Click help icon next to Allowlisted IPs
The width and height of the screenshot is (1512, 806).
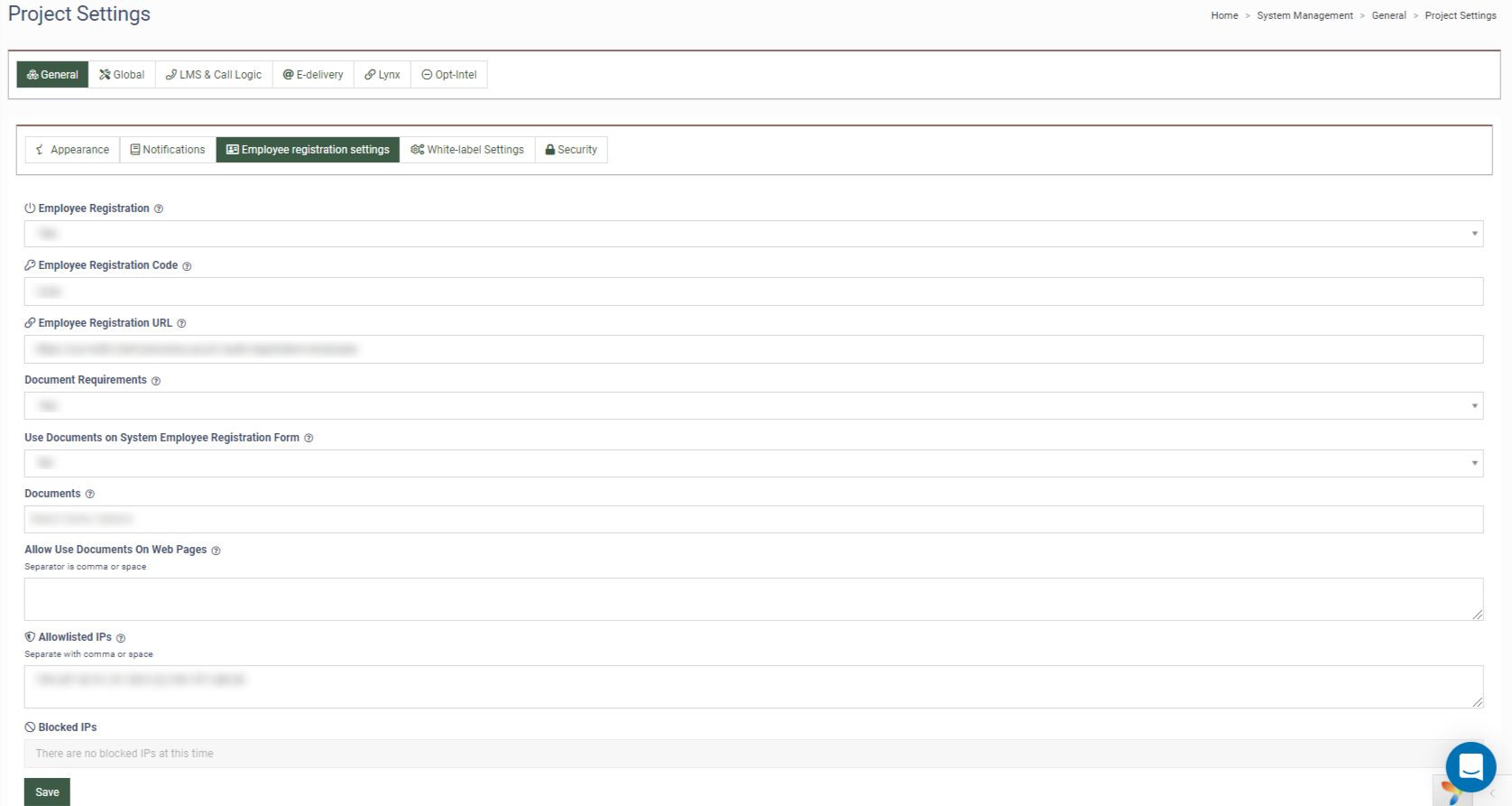click(x=121, y=638)
